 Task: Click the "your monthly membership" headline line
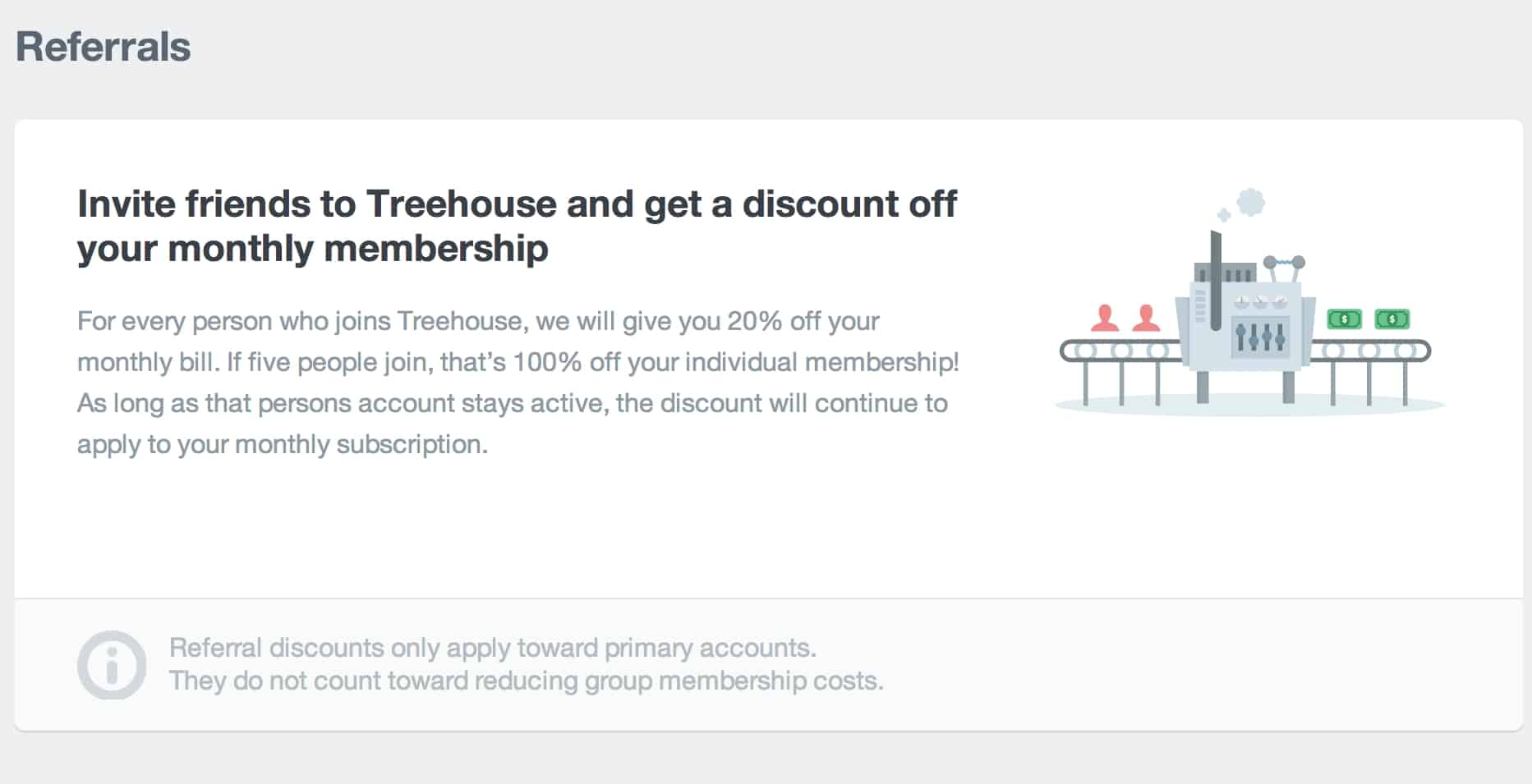313,248
